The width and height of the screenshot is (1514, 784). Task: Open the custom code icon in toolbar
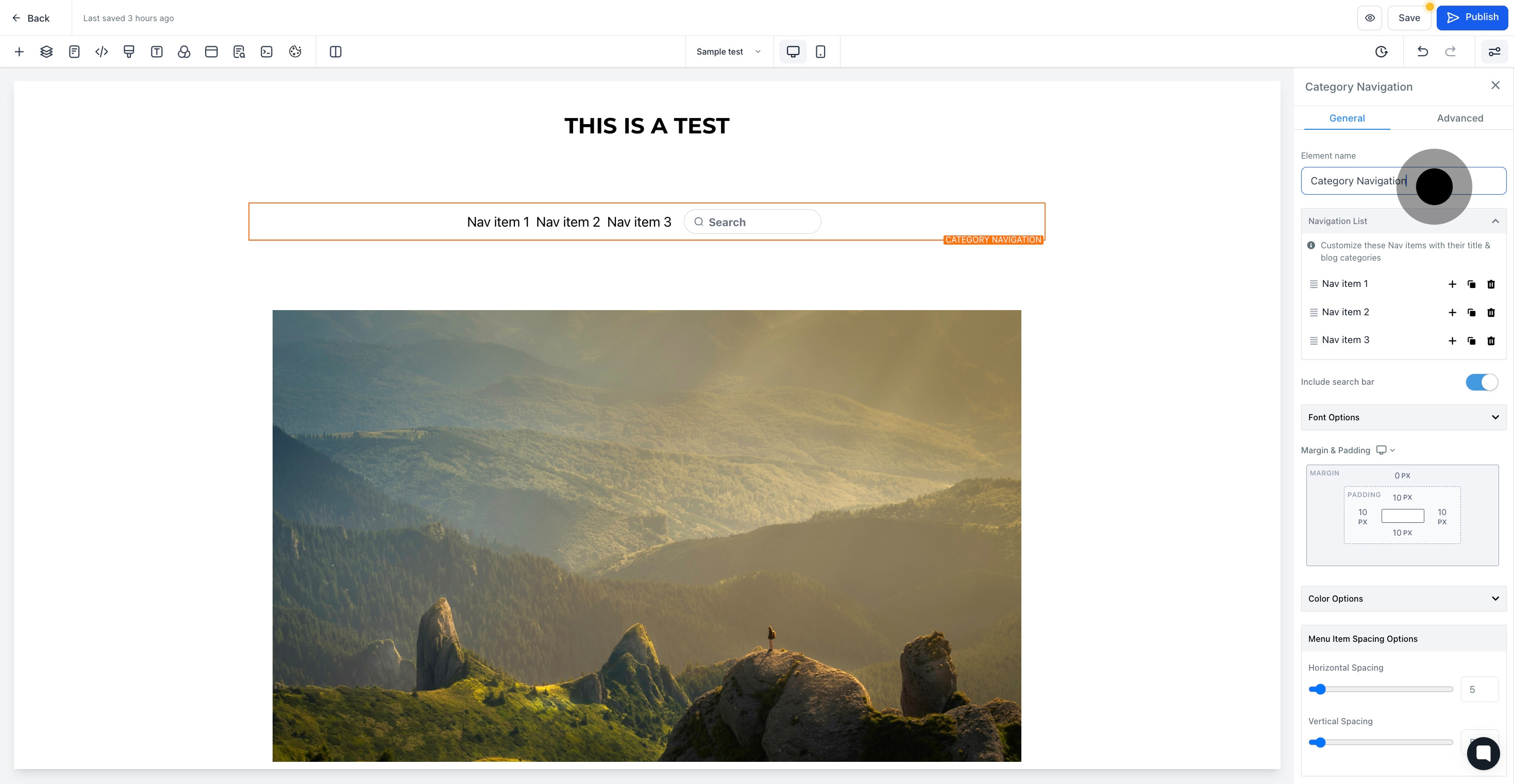[102, 52]
